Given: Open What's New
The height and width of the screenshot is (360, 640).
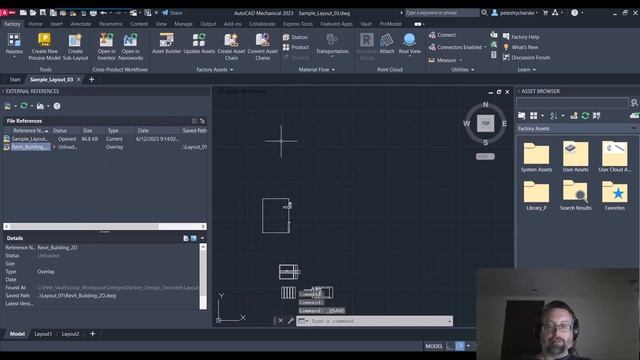Looking at the screenshot, I should pos(520,47).
